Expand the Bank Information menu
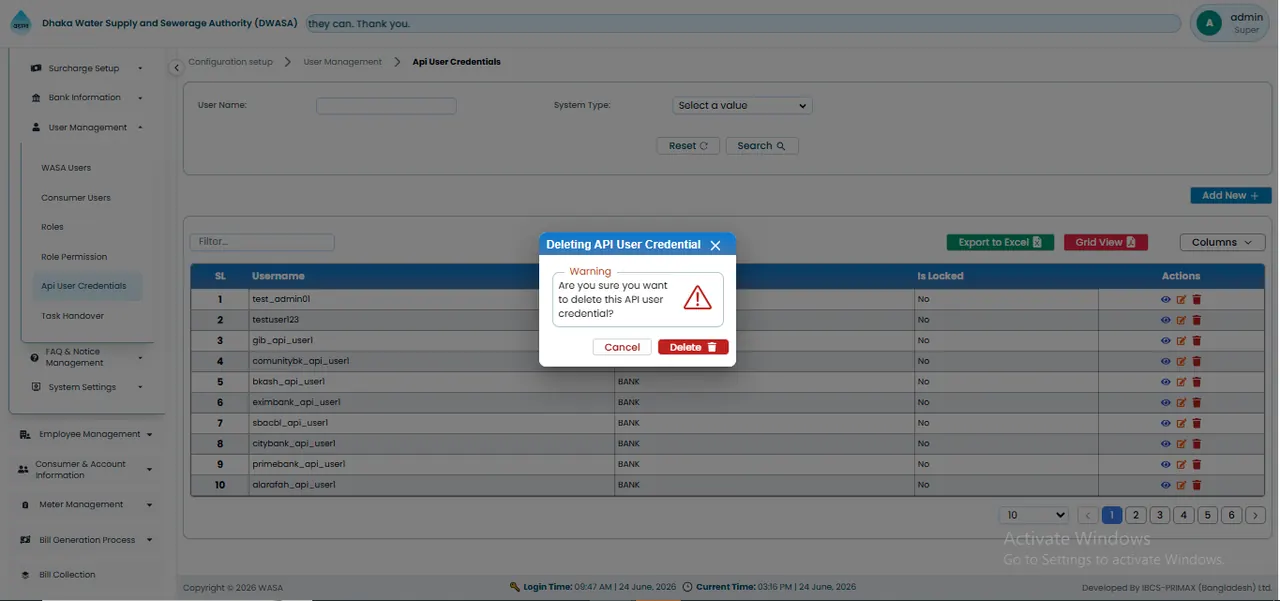 (89, 98)
